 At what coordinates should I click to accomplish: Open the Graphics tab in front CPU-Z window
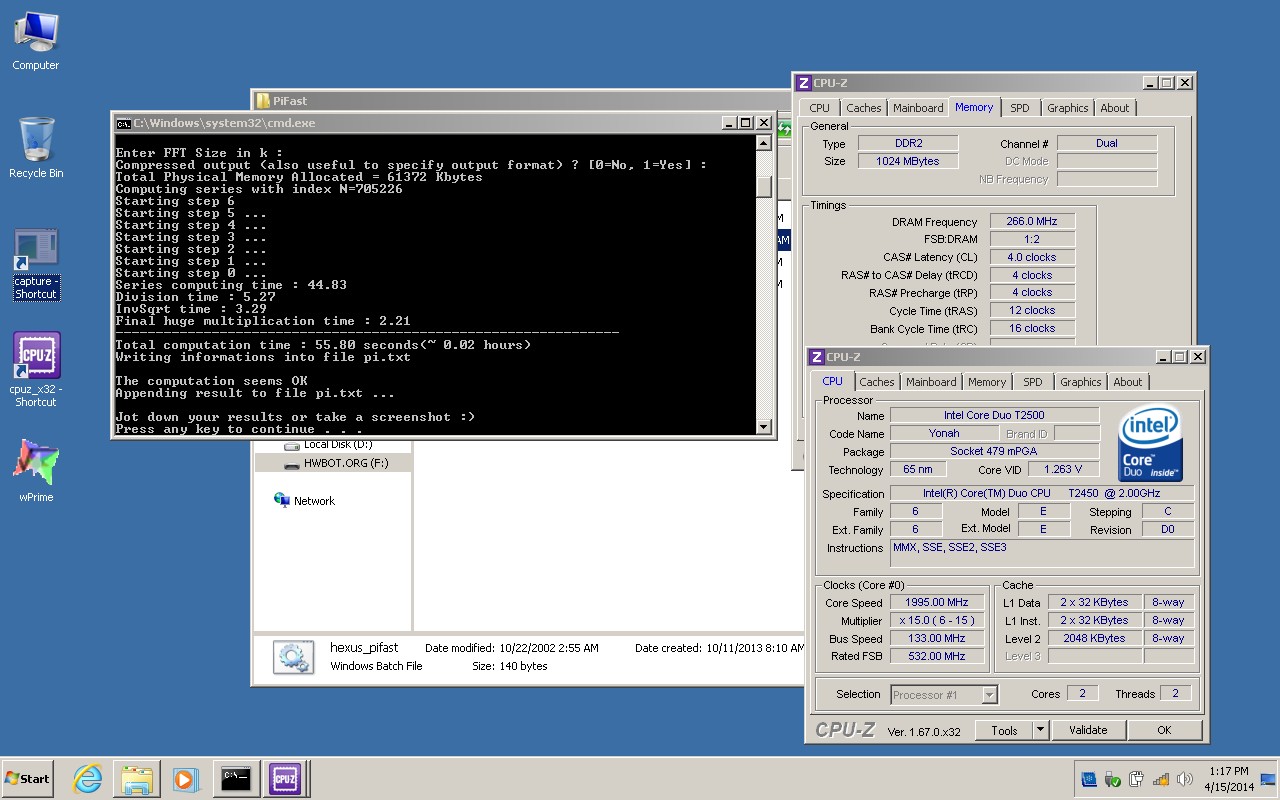(1081, 382)
